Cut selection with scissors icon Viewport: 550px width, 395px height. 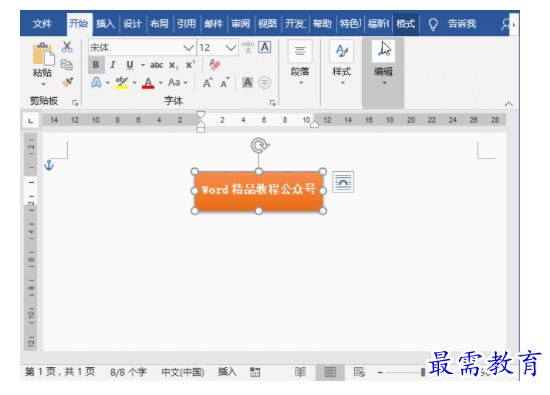[x=67, y=47]
